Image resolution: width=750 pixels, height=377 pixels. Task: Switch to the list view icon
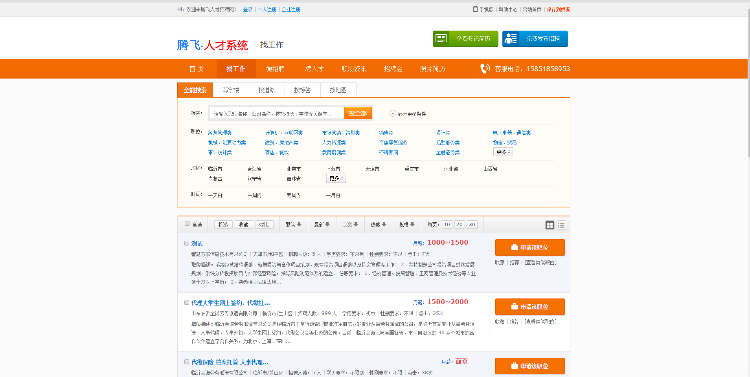[x=561, y=225]
